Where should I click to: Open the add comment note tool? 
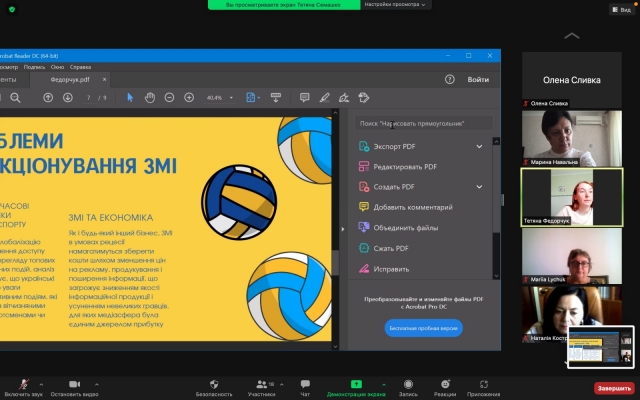(x=303, y=97)
